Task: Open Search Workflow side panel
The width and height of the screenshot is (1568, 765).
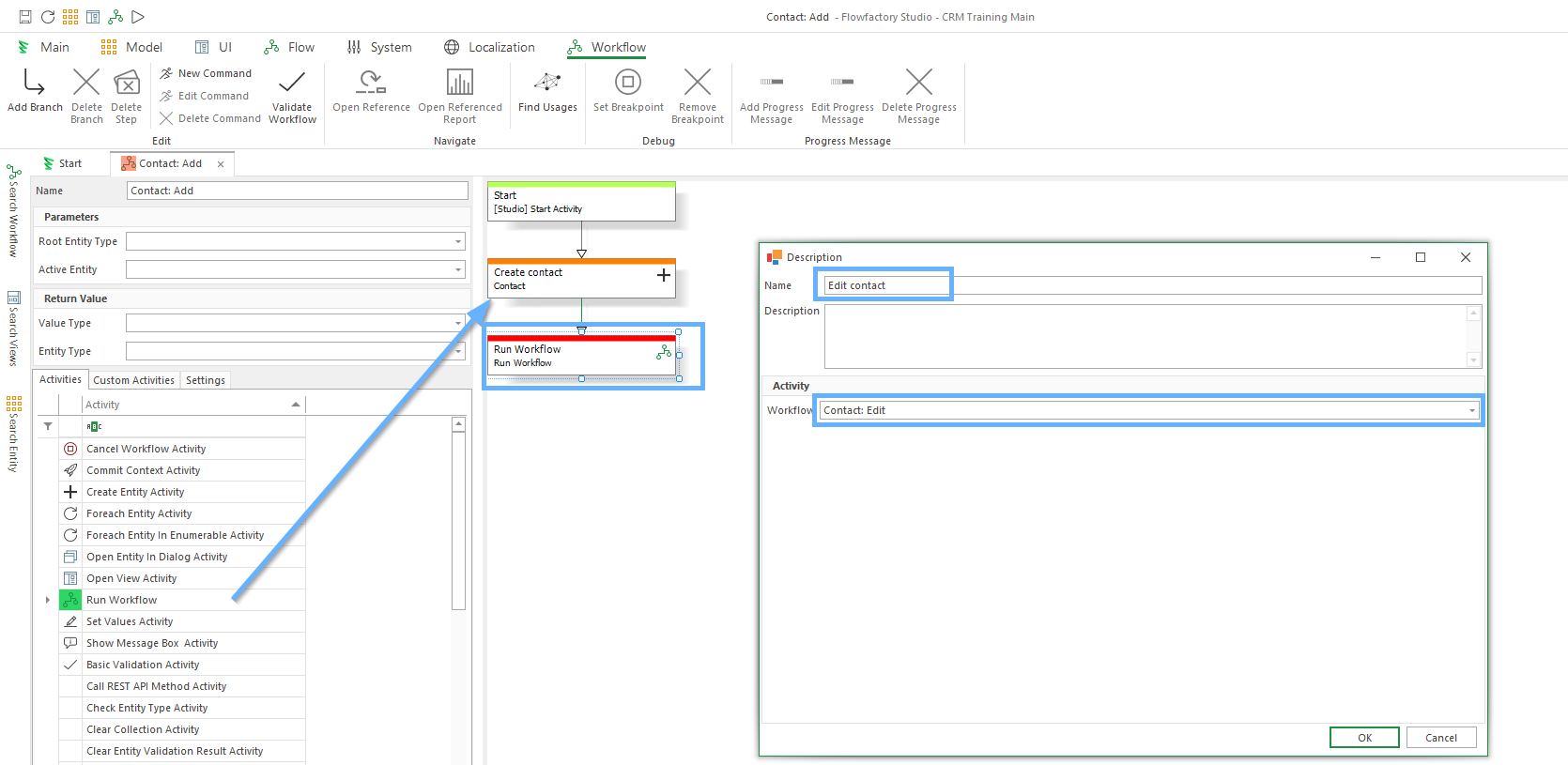Action: click(x=13, y=211)
